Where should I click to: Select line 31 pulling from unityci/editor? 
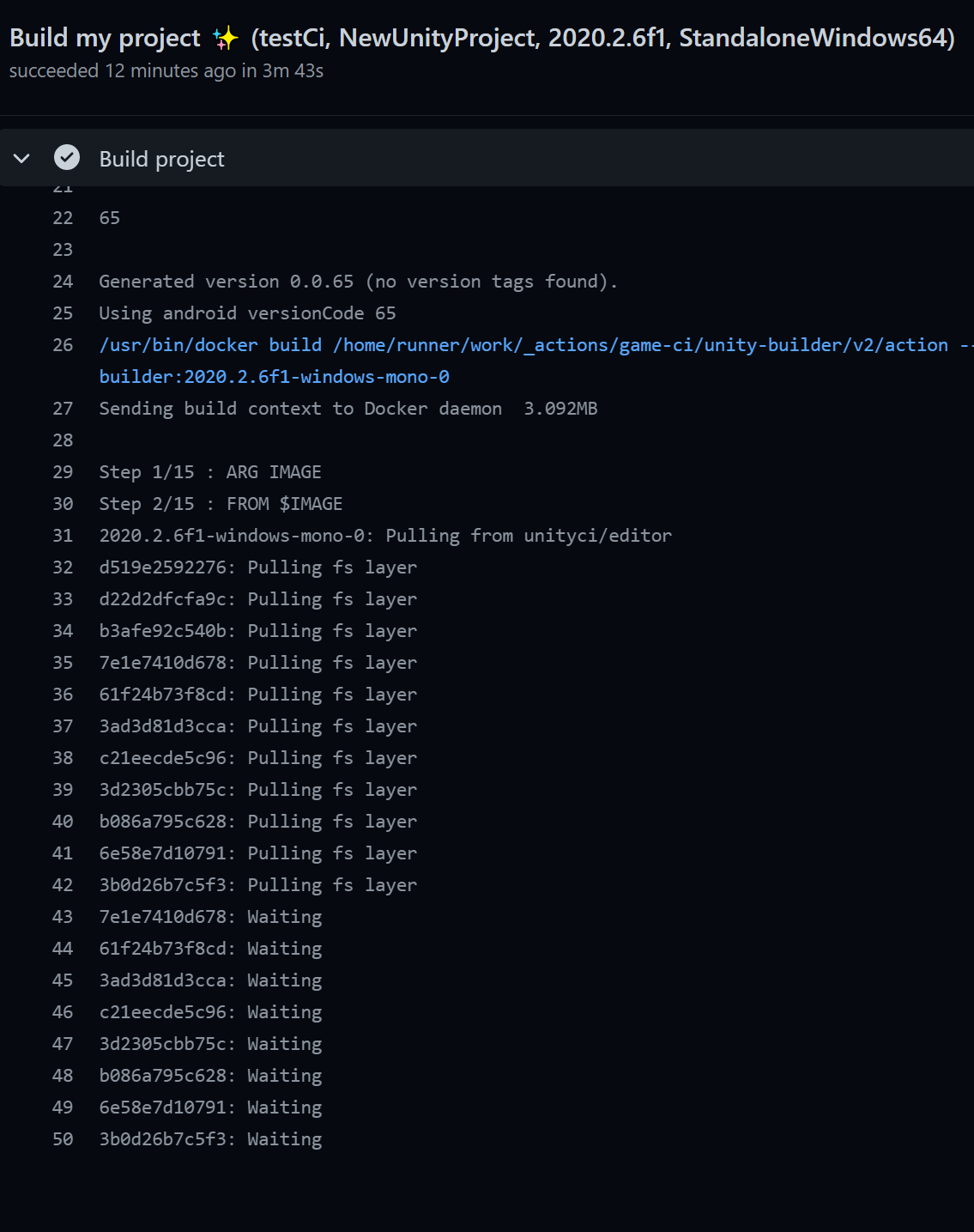click(x=385, y=535)
